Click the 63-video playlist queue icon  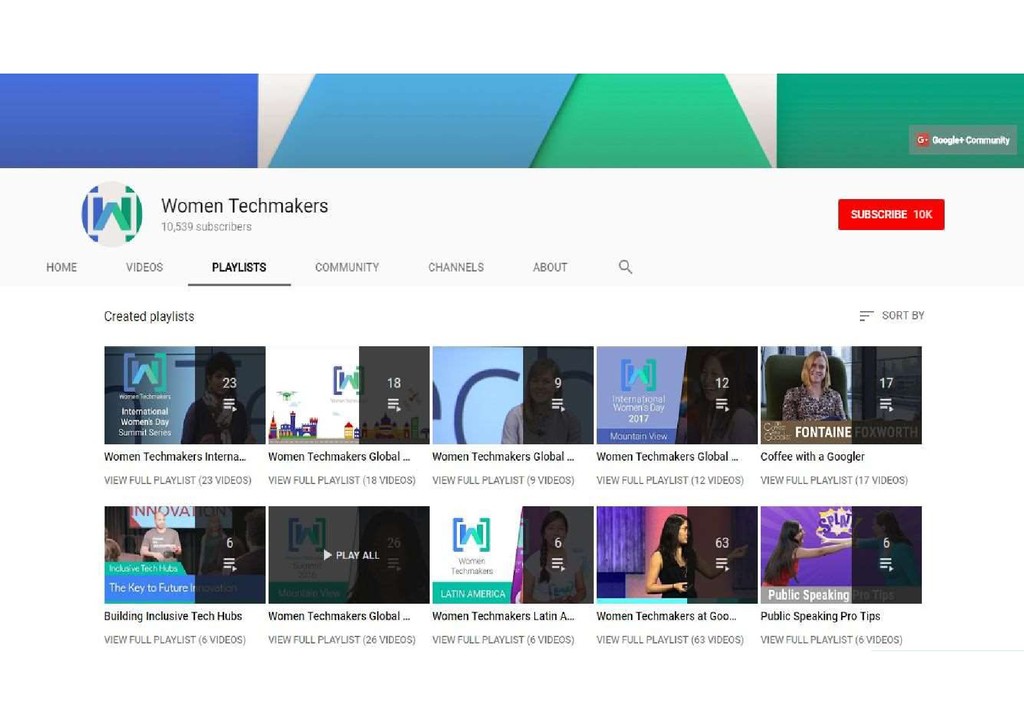(722, 564)
